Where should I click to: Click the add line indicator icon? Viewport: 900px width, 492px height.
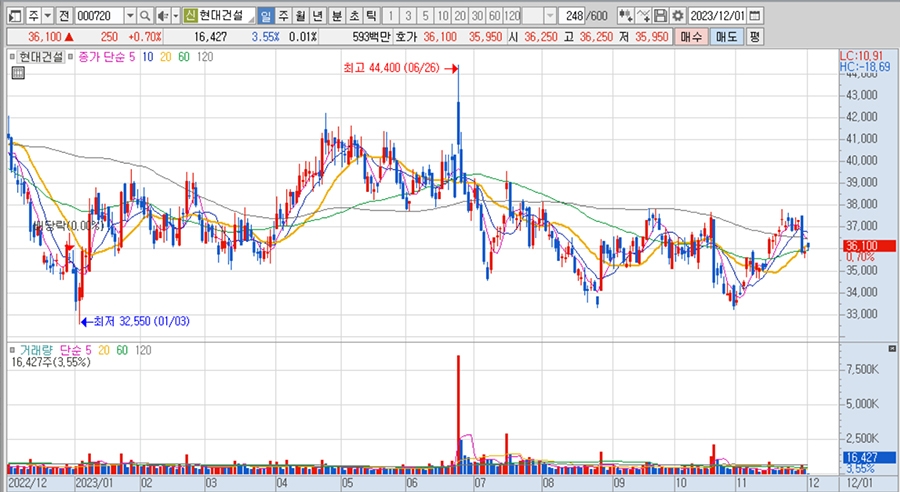point(643,16)
